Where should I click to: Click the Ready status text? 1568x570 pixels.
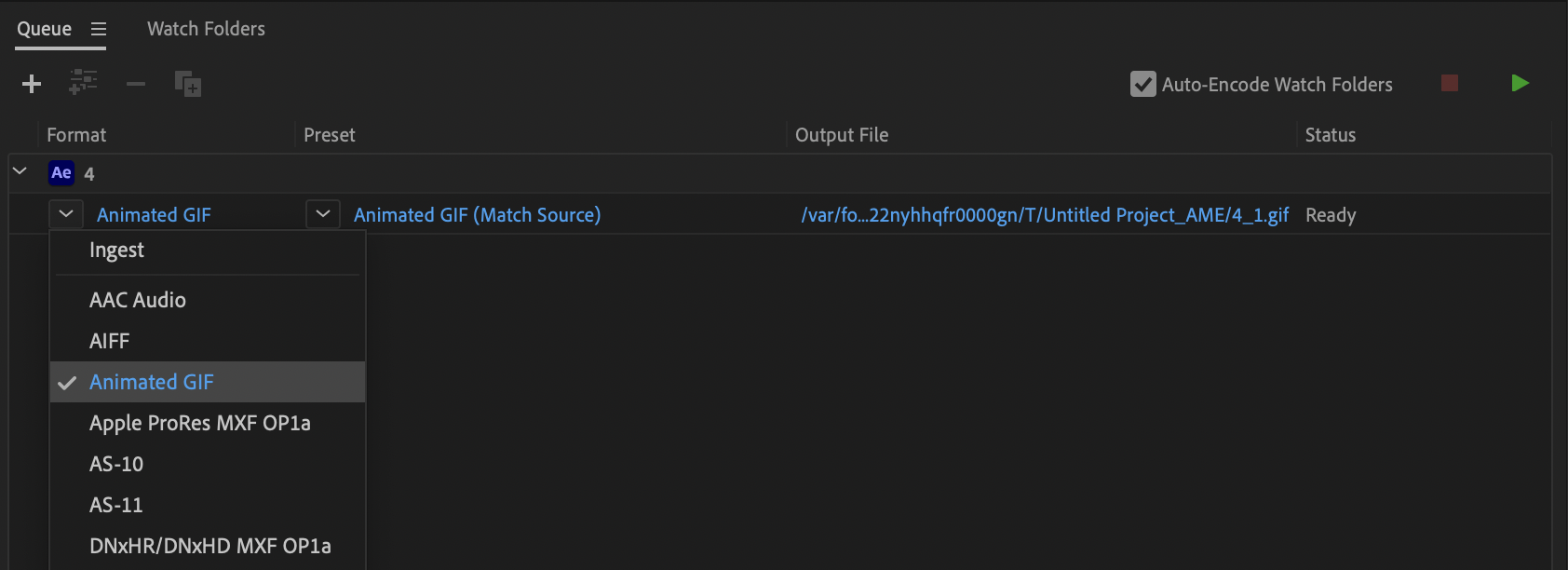(1331, 215)
